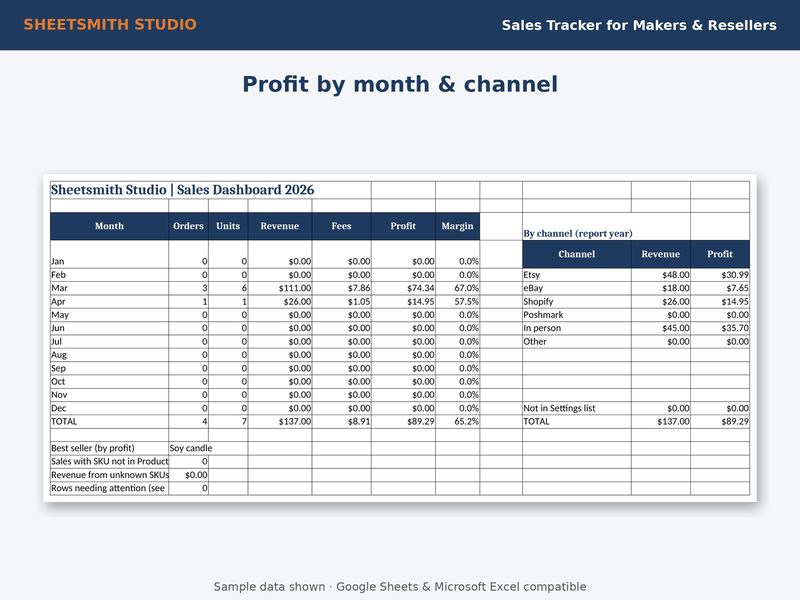800x600 pixels.
Task: Click the Sales Tracker for Makers & Resellers header
Action: click(639, 25)
